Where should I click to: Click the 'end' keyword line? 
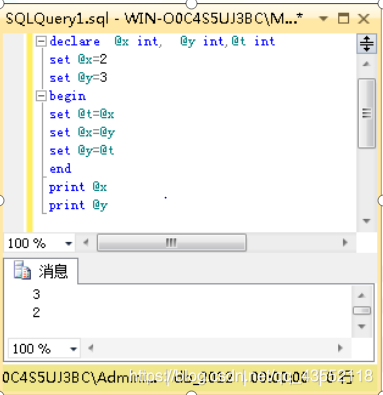click(60, 169)
